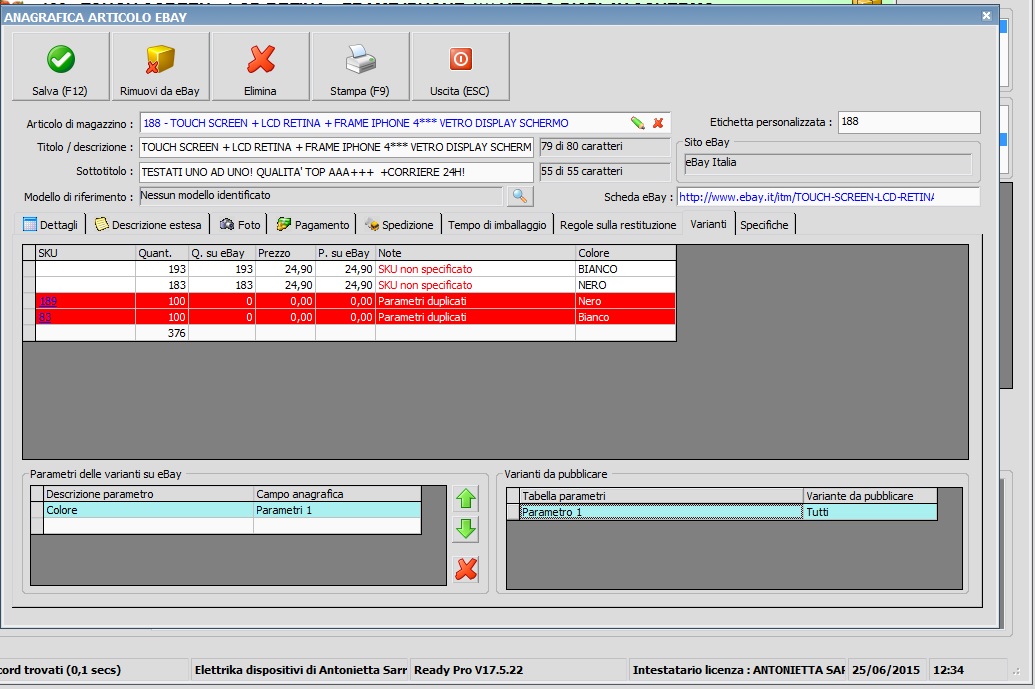Screen dimensions: 1035x689
Task: Click the Etichetta personalizzata field
Action: click(x=909, y=122)
